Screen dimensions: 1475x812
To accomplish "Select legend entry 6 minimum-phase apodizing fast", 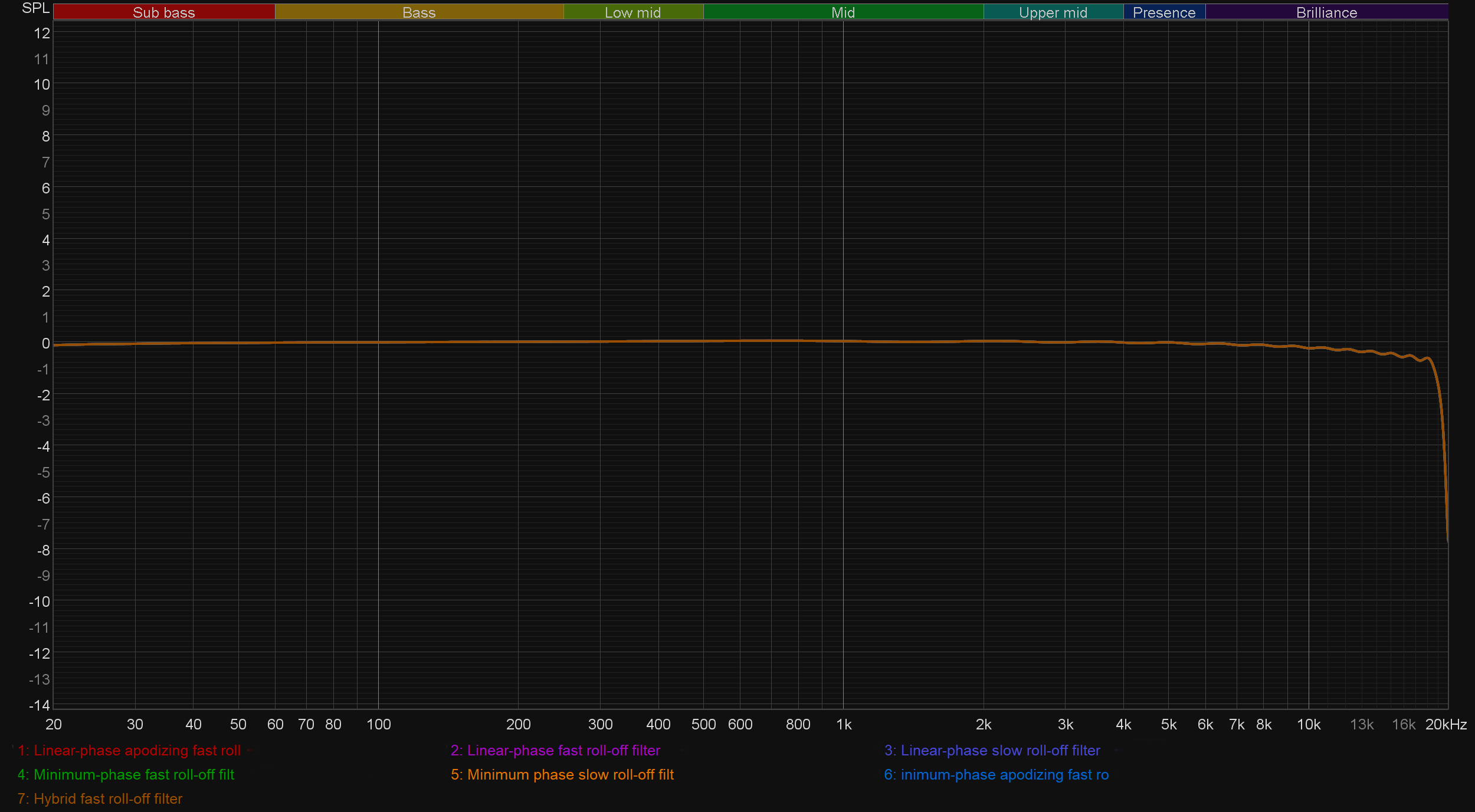I will click(x=996, y=775).
